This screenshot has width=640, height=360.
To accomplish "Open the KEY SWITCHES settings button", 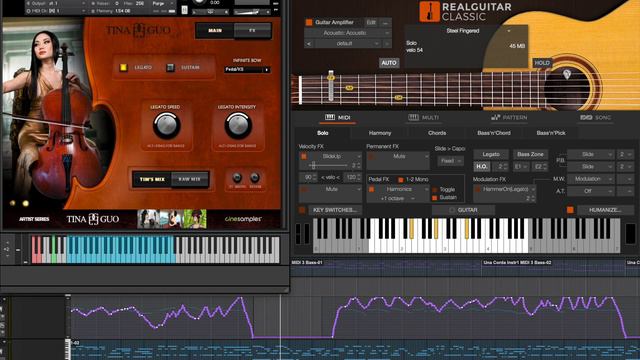I will [335, 210].
